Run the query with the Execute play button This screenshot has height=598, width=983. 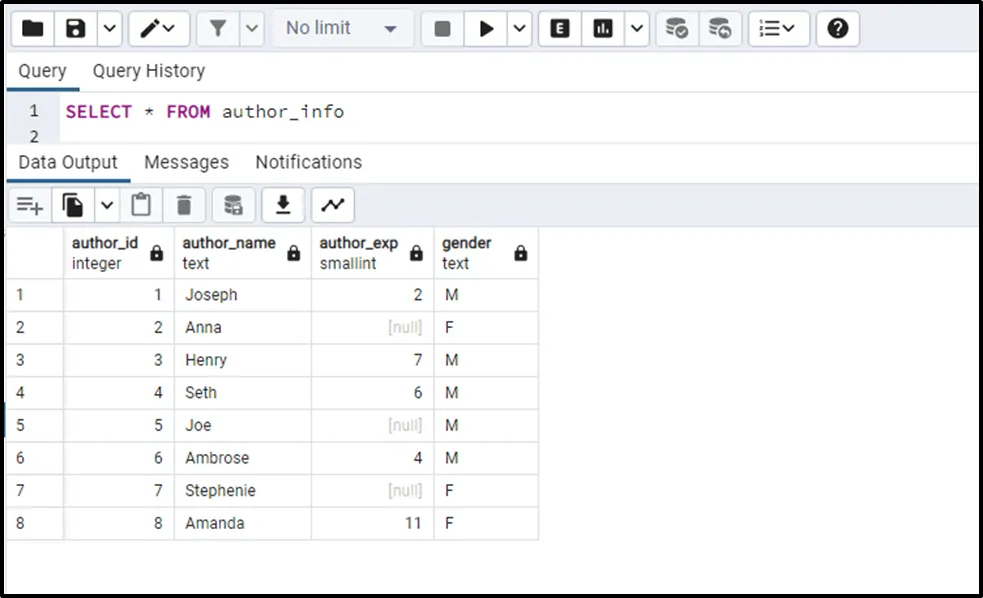(x=486, y=29)
